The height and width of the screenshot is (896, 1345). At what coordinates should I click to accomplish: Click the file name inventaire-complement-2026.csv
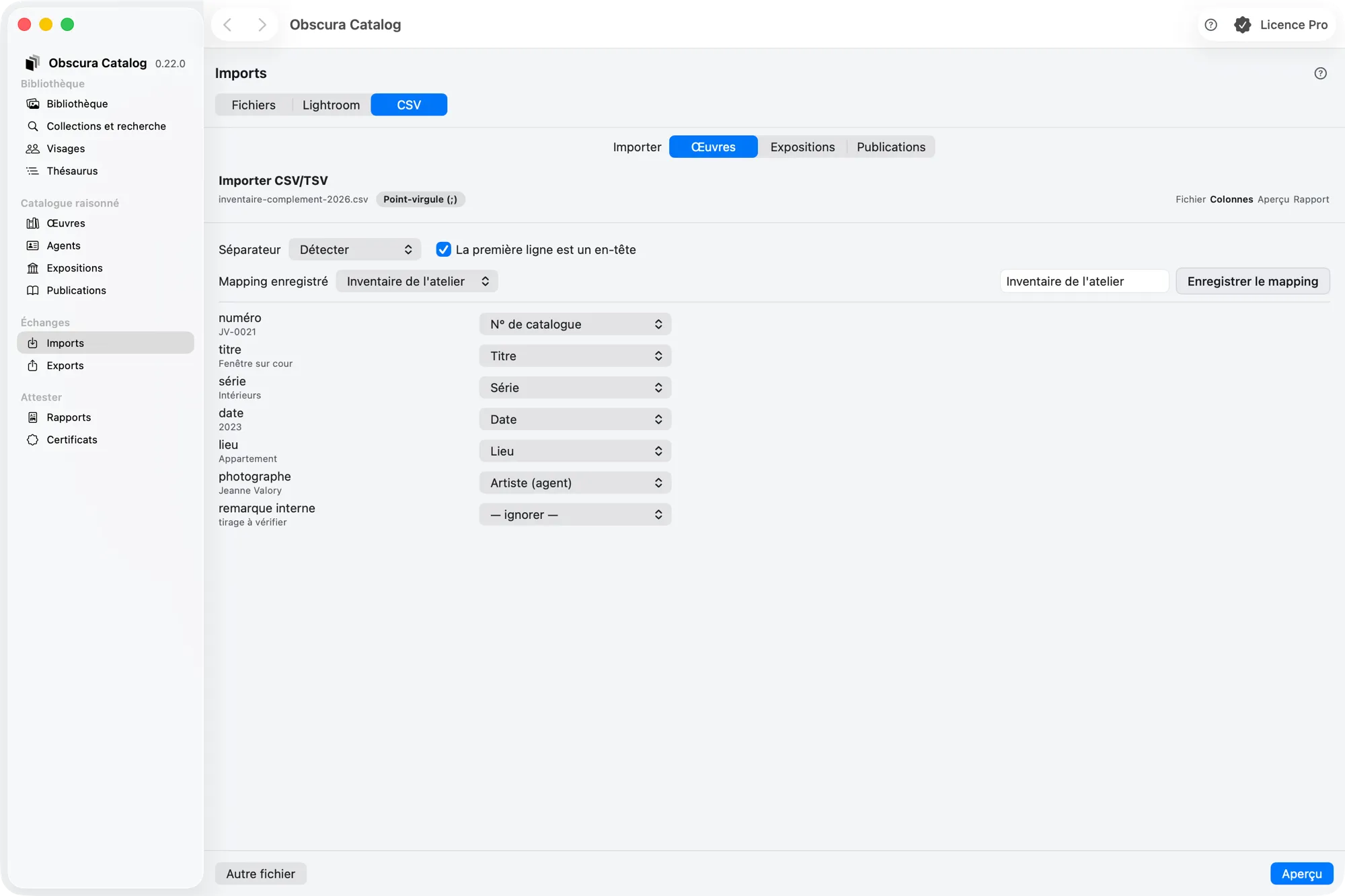click(x=293, y=199)
